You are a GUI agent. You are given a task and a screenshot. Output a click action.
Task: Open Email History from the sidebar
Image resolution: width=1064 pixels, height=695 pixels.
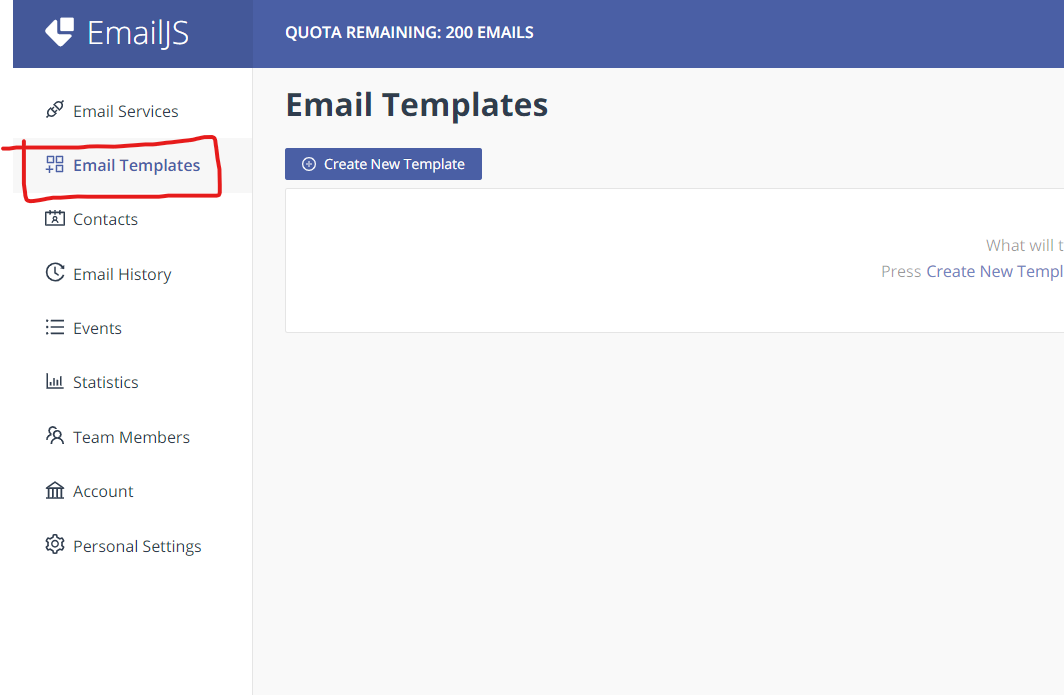pos(132,274)
